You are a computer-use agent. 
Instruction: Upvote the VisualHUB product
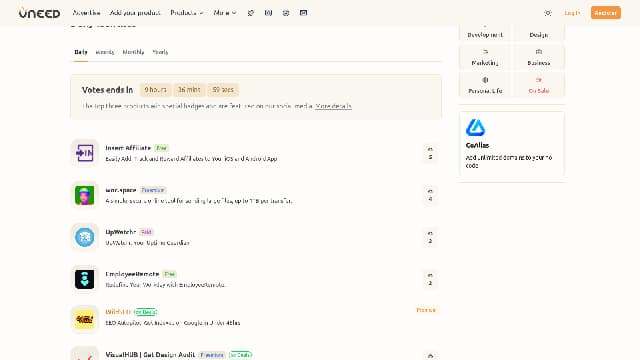pos(430,356)
